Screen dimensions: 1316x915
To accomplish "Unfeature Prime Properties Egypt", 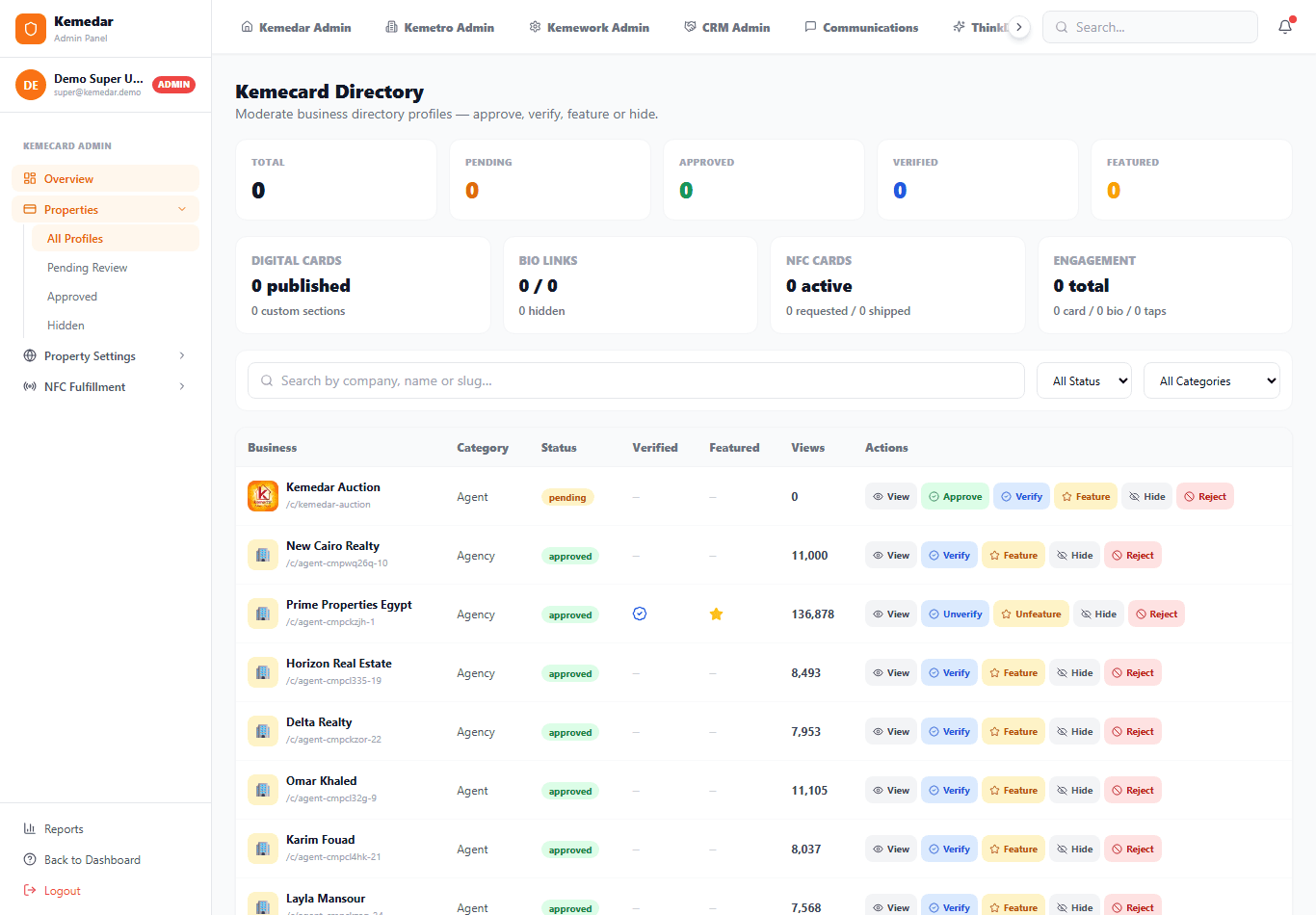I will click(x=1031, y=614).
